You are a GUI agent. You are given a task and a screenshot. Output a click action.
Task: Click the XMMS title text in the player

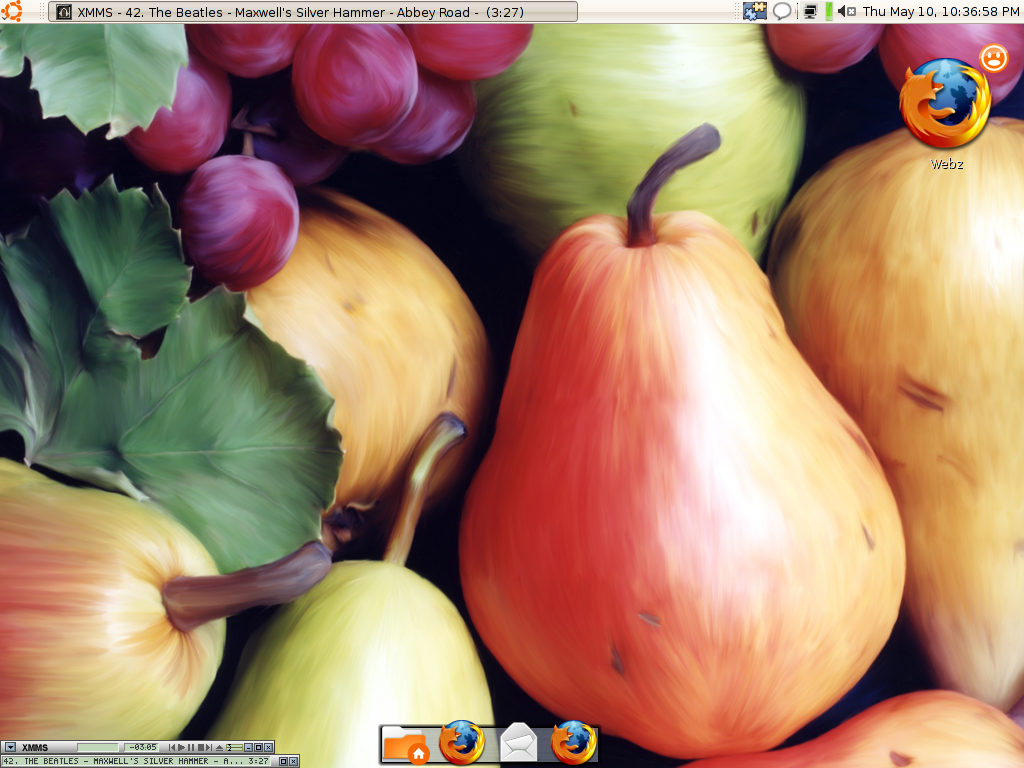[35, 747]
